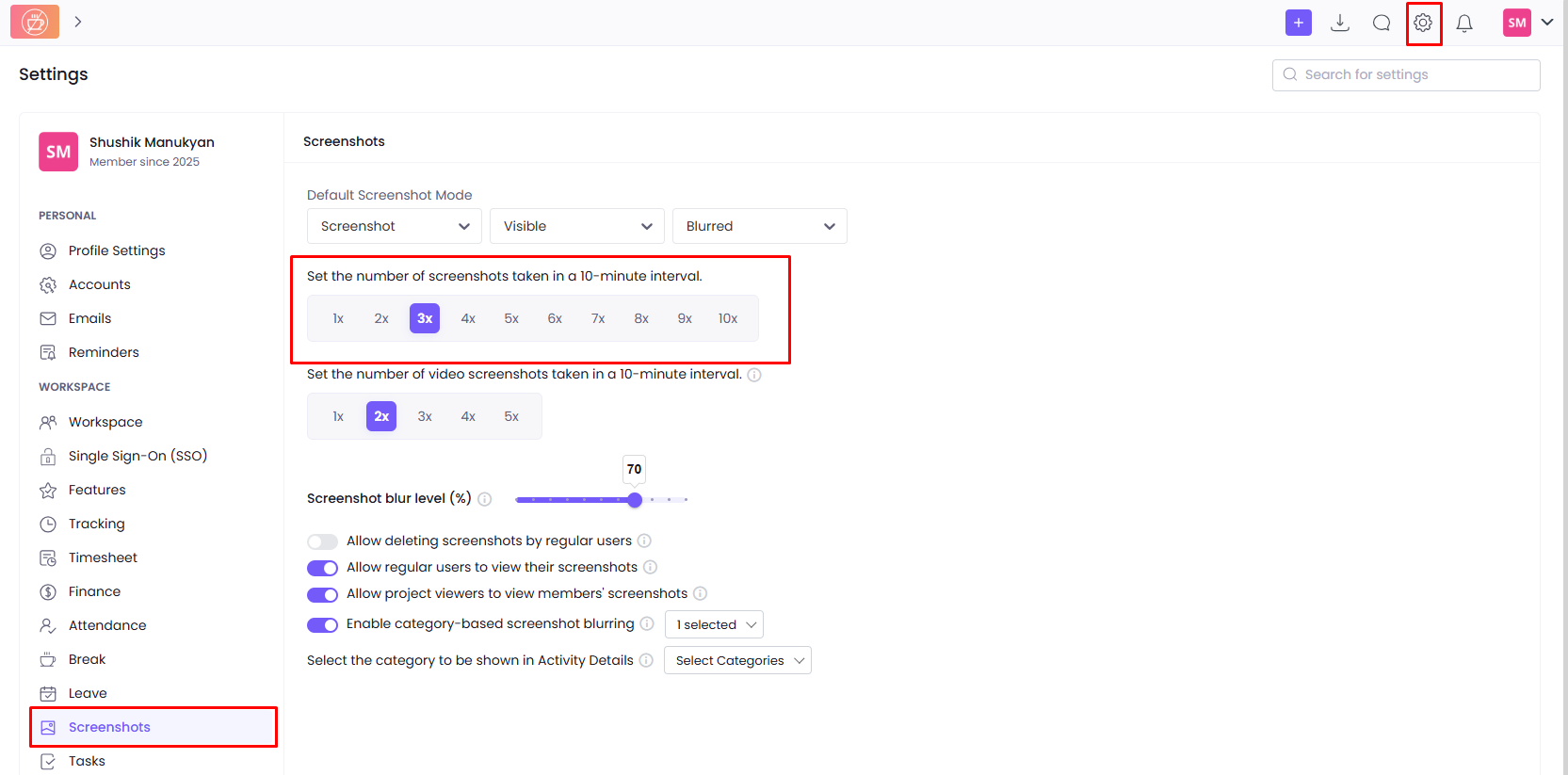Click the purple plus add button

pos(1298,23)
